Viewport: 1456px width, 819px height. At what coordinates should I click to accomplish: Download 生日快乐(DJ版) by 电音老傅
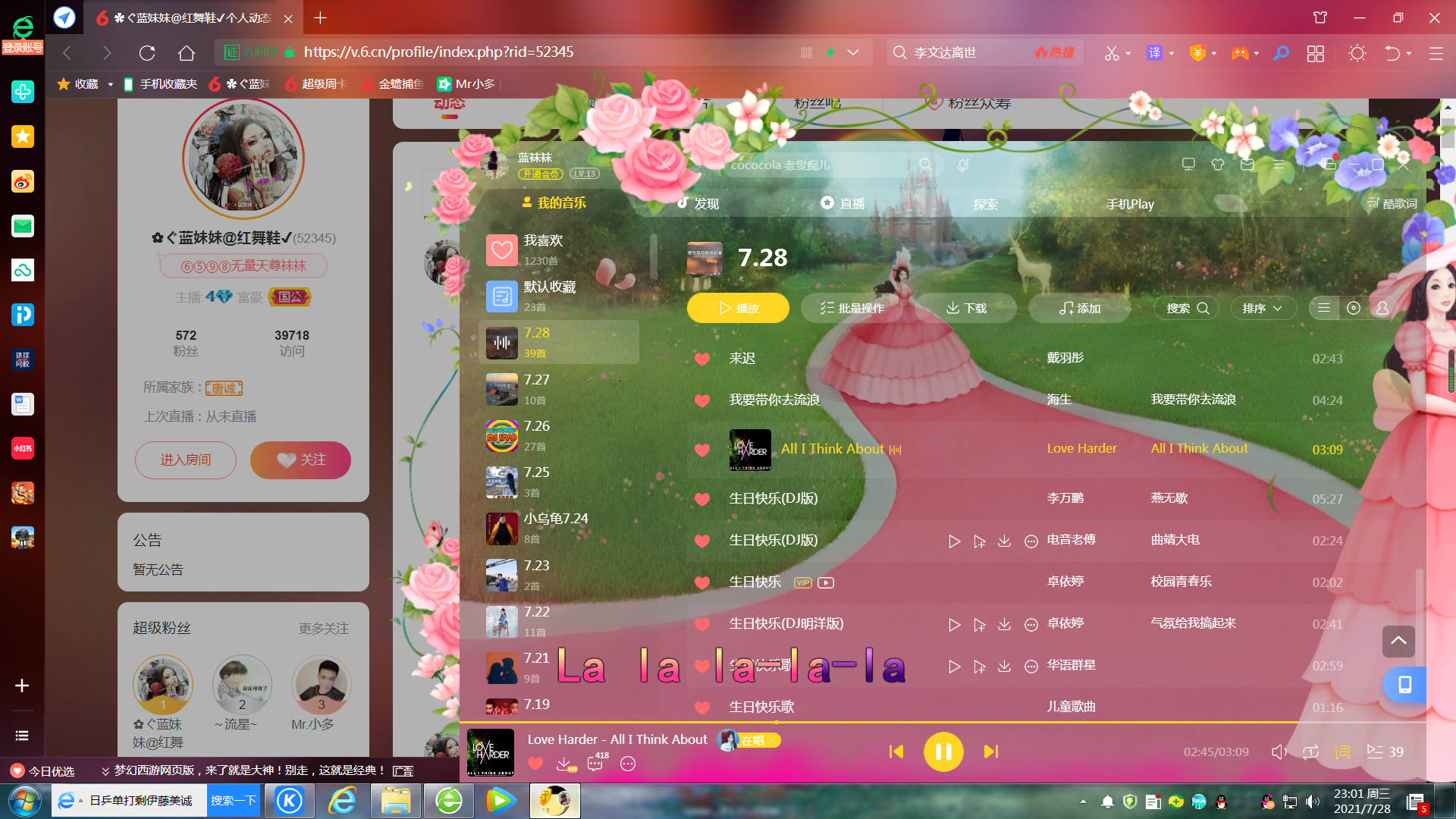1004,541
